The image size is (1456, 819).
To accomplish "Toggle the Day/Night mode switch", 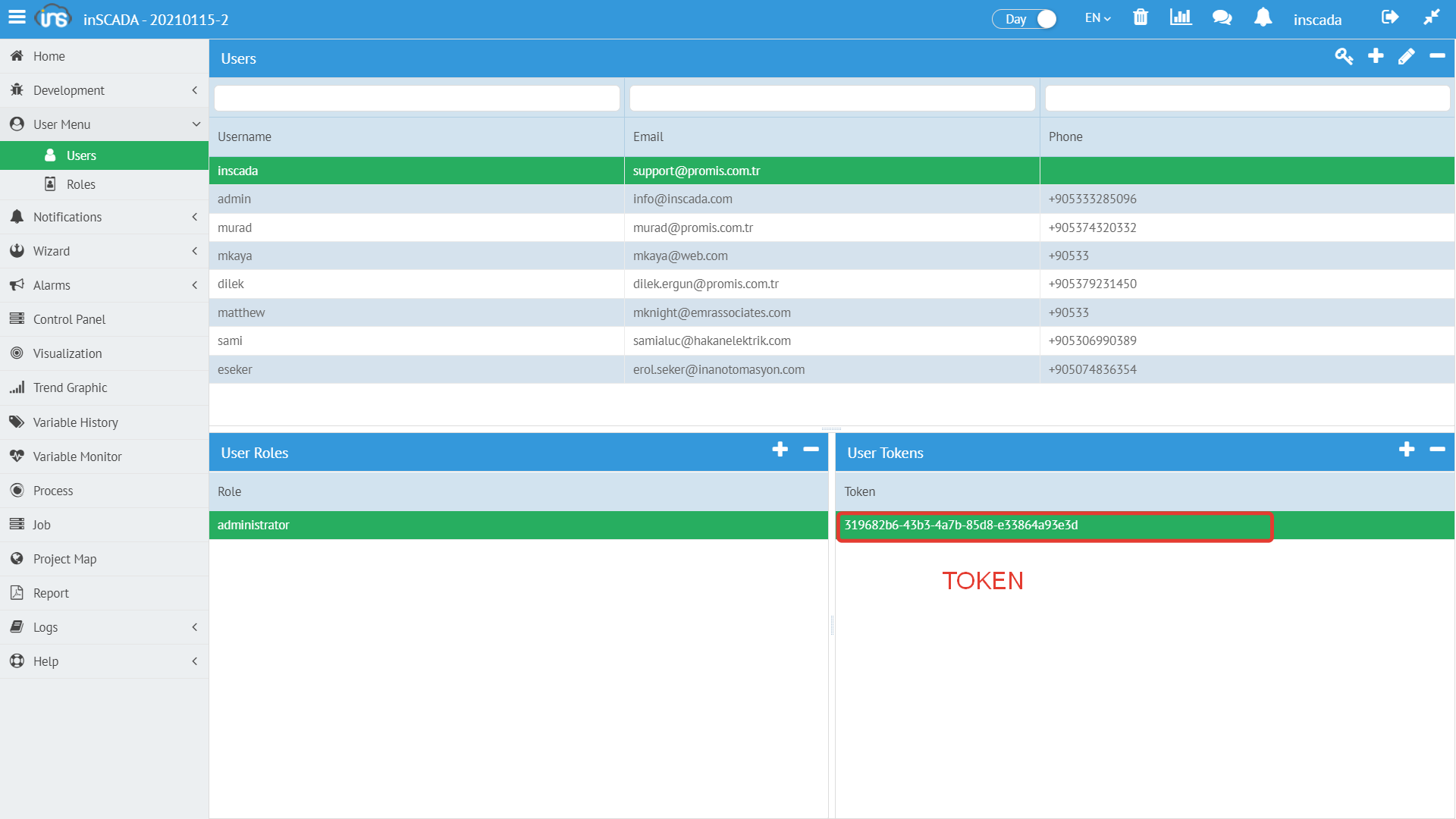I will (1025, 19).
